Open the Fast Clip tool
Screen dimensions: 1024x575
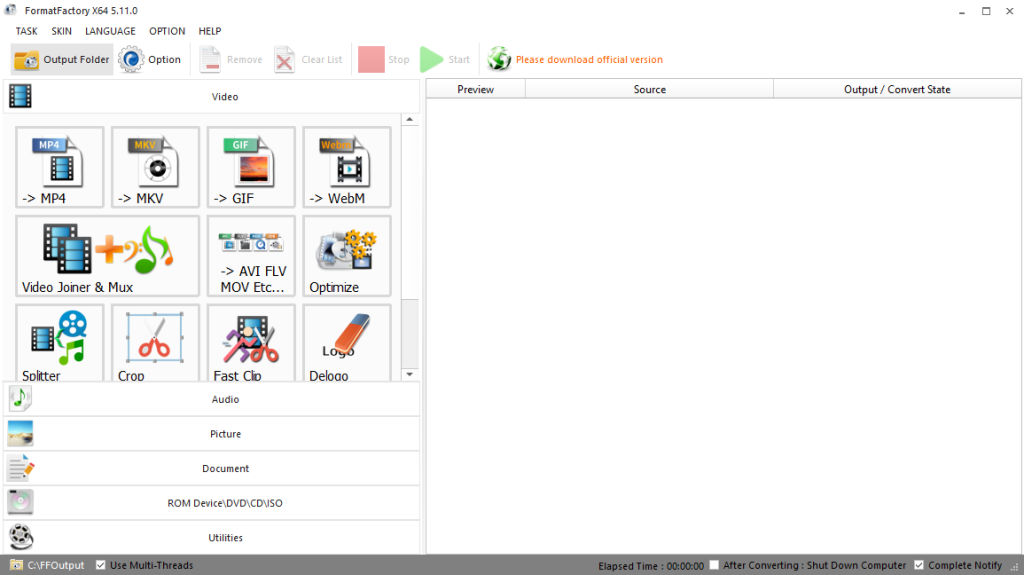click(x=251, y=343)
